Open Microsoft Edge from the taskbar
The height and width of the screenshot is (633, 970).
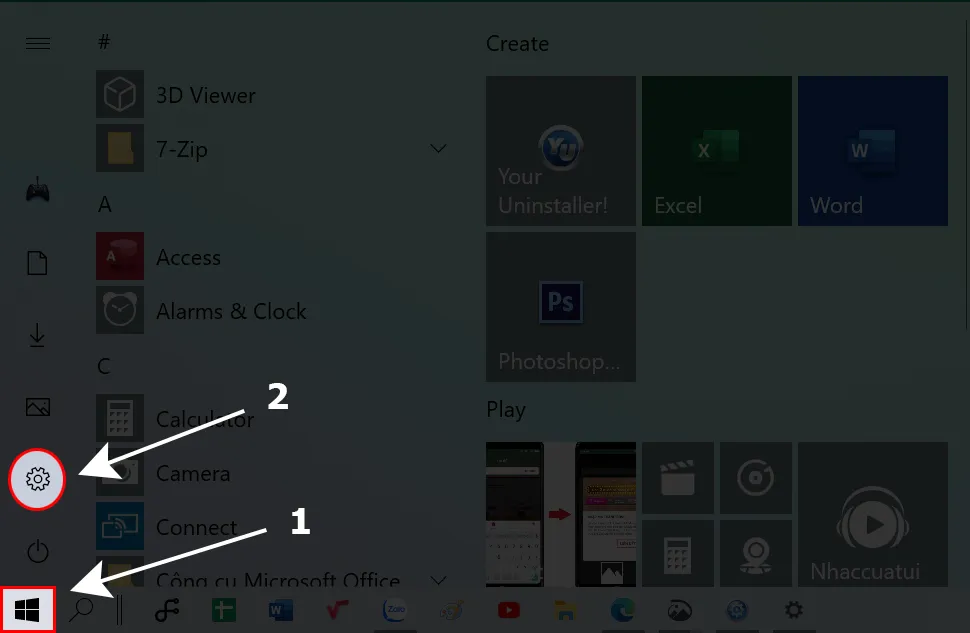coord(623,610)
